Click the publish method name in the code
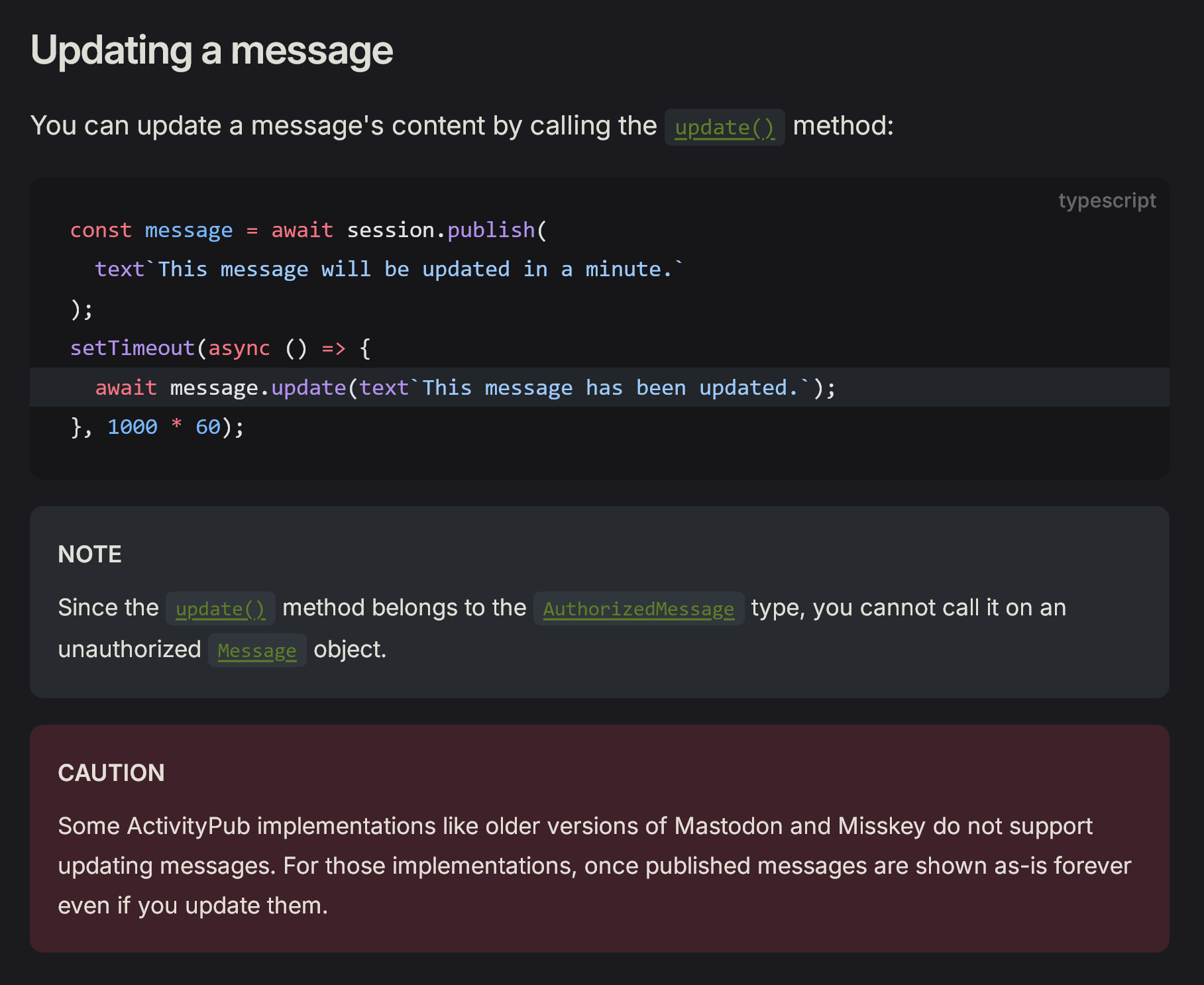1204x985 pixels. [x=491, y=230]
